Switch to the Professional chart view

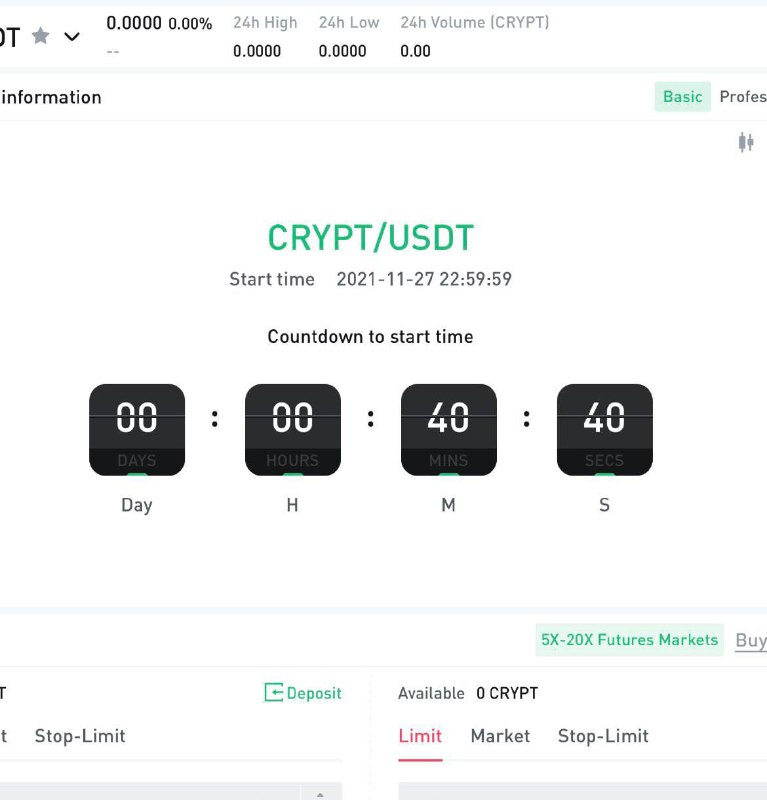(743, 96)
